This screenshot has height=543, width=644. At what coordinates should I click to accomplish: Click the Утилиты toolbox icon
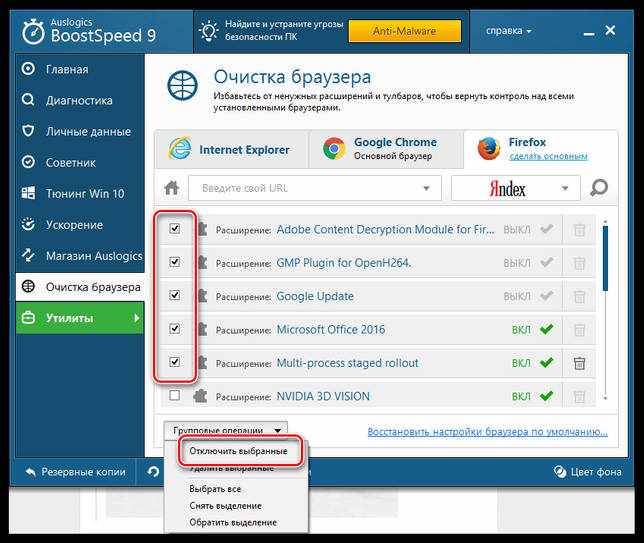(x=28, y=318)
